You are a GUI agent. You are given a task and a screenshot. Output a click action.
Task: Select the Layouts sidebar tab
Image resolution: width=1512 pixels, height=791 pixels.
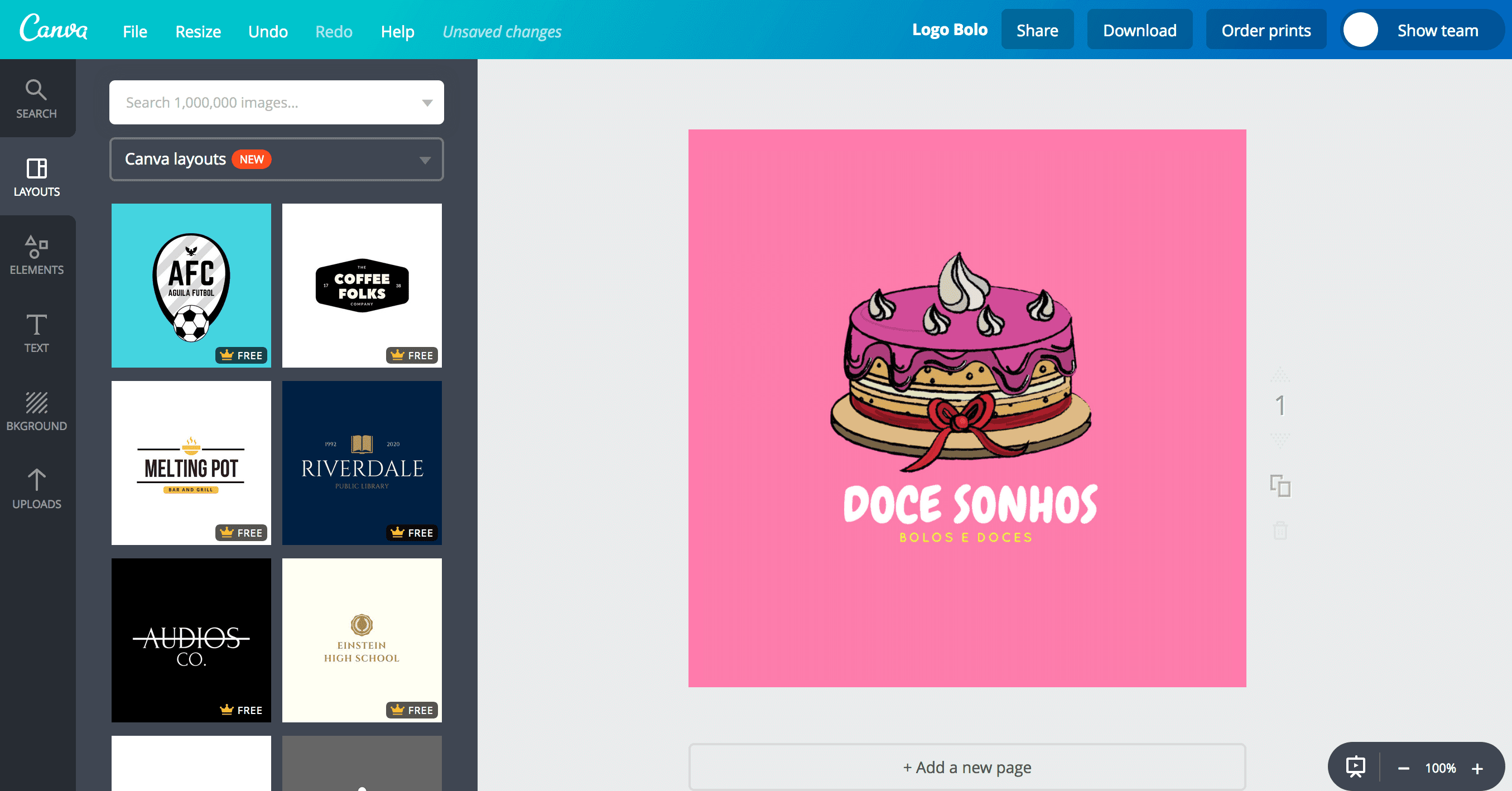pos(36,177)
